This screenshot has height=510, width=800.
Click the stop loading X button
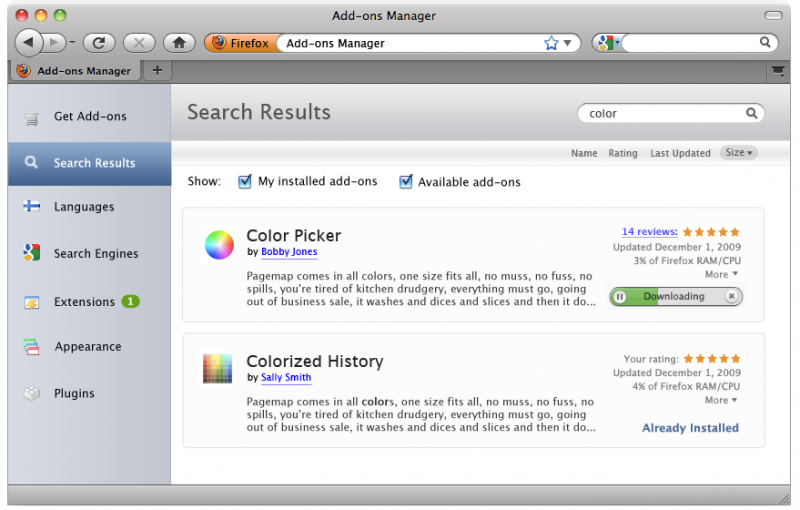click(x=139, y=43)
